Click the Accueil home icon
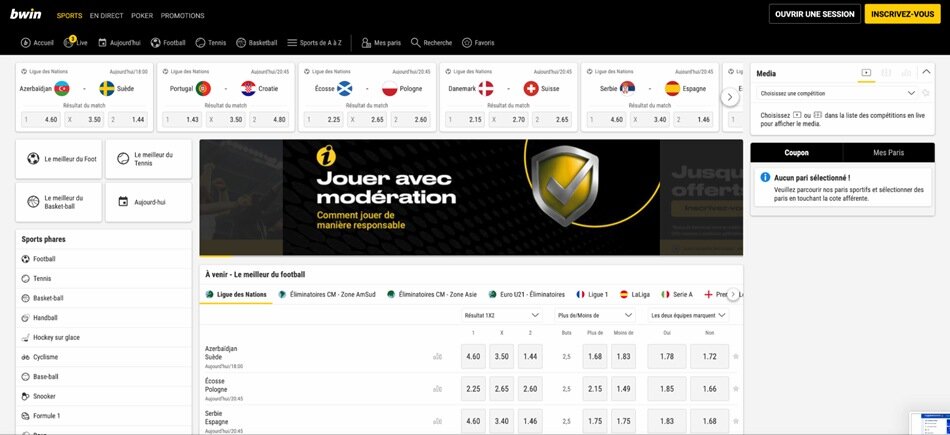This screenshot has width=950, height=435. coord(26,43)
